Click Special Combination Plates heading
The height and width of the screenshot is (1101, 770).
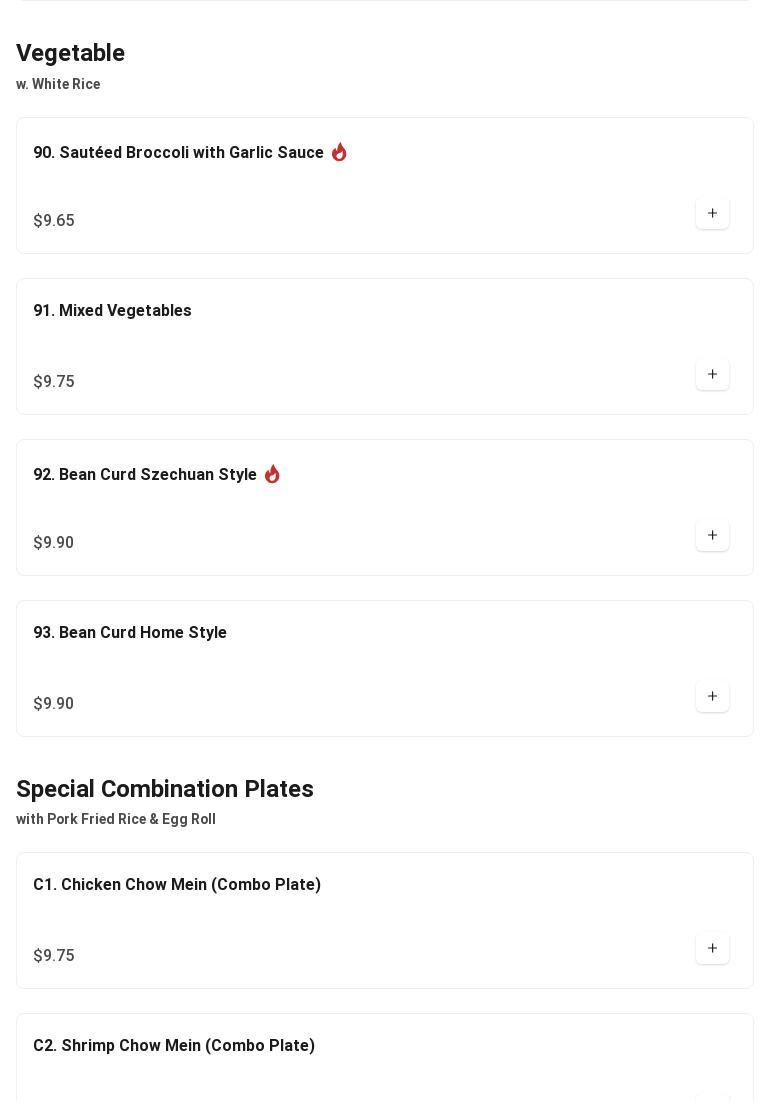click(x=165, y=789)
